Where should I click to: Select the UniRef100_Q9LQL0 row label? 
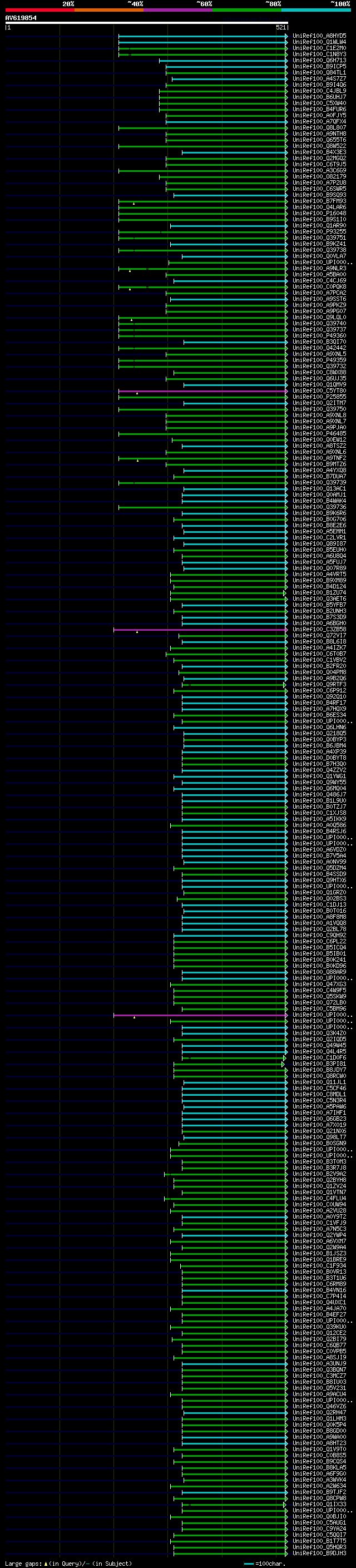pos(319,317)
